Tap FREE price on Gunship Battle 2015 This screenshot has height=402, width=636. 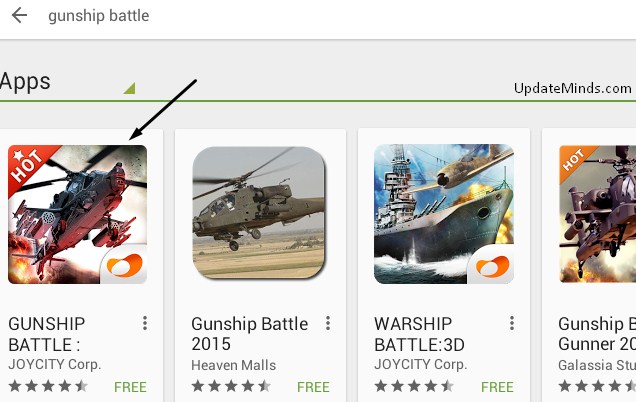(313, 387)
